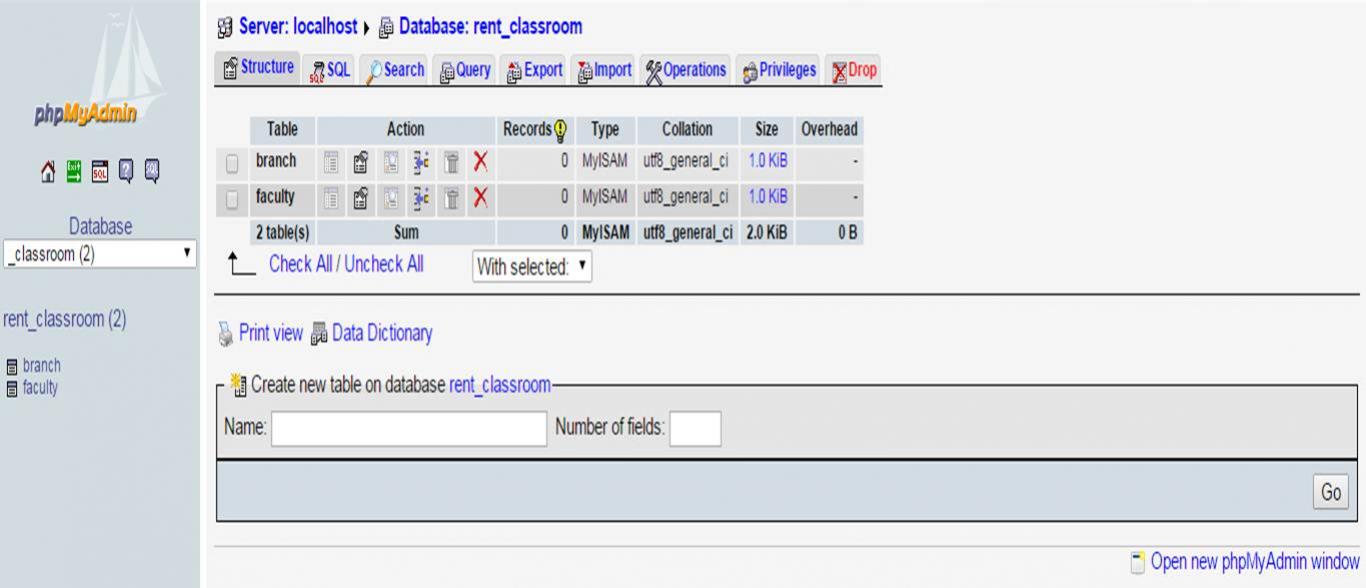The image size is (1366, 588).
Task: Open the Privileges tab
Action: (x=779, y=70)
